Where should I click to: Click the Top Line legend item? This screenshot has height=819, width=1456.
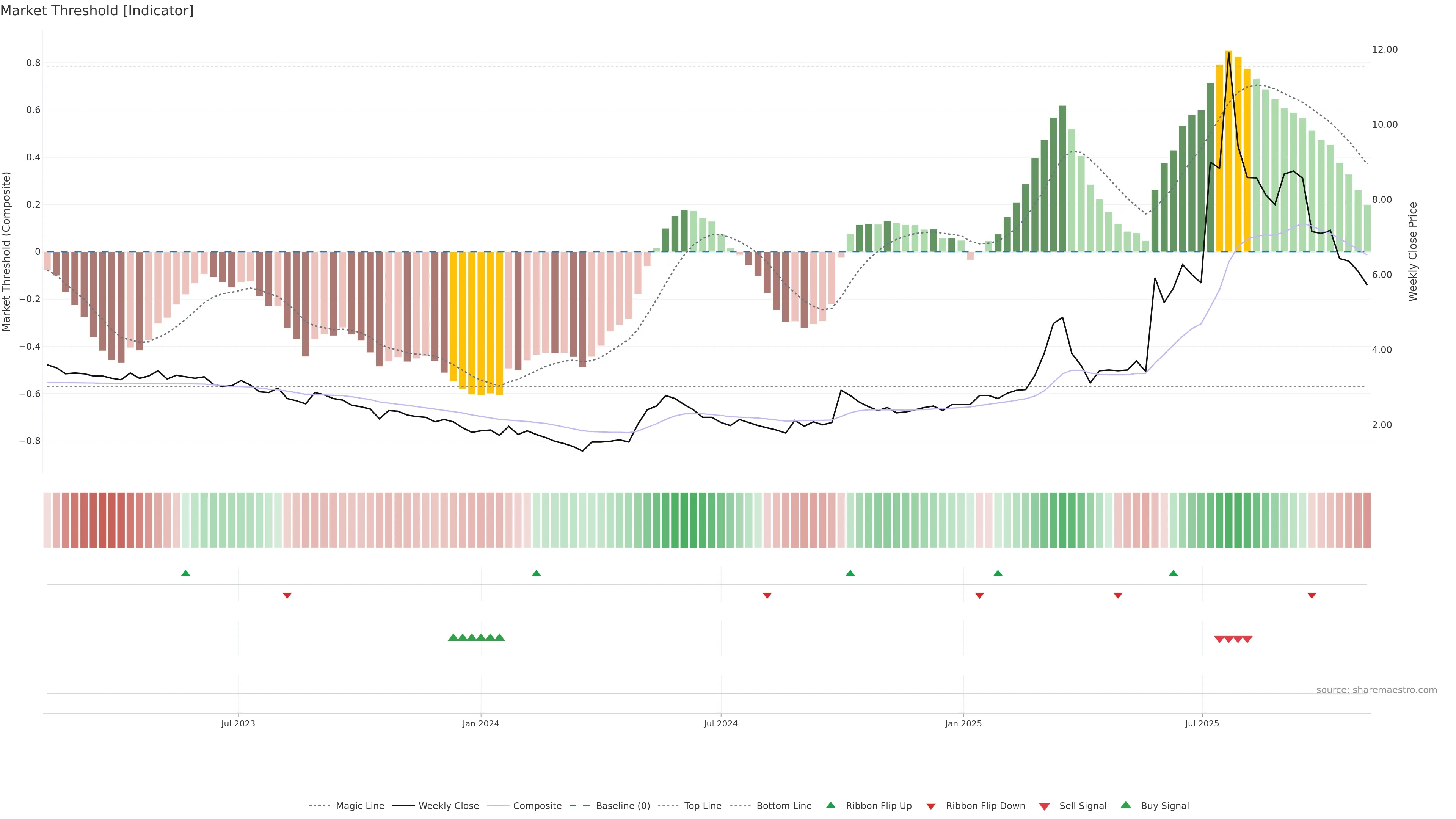pyautogui.click(x=703, y=806)
